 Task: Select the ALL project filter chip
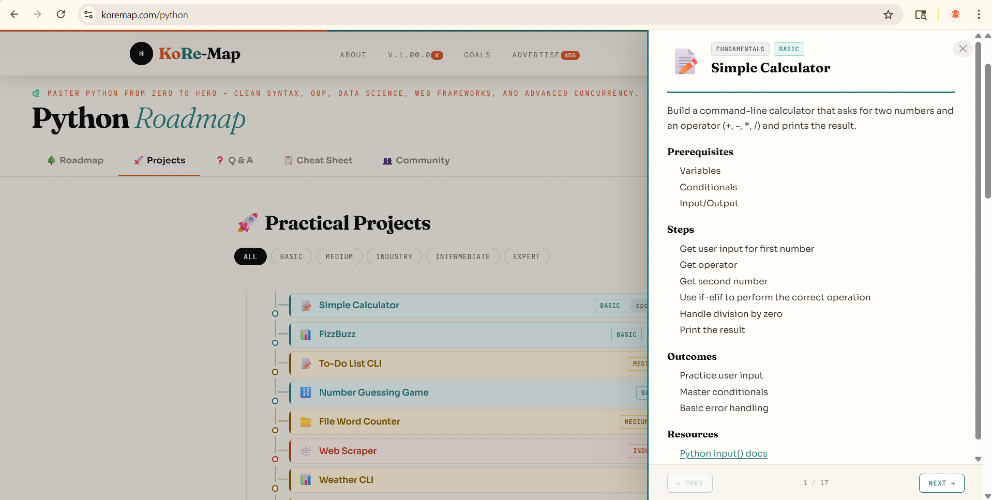point(251,256)
